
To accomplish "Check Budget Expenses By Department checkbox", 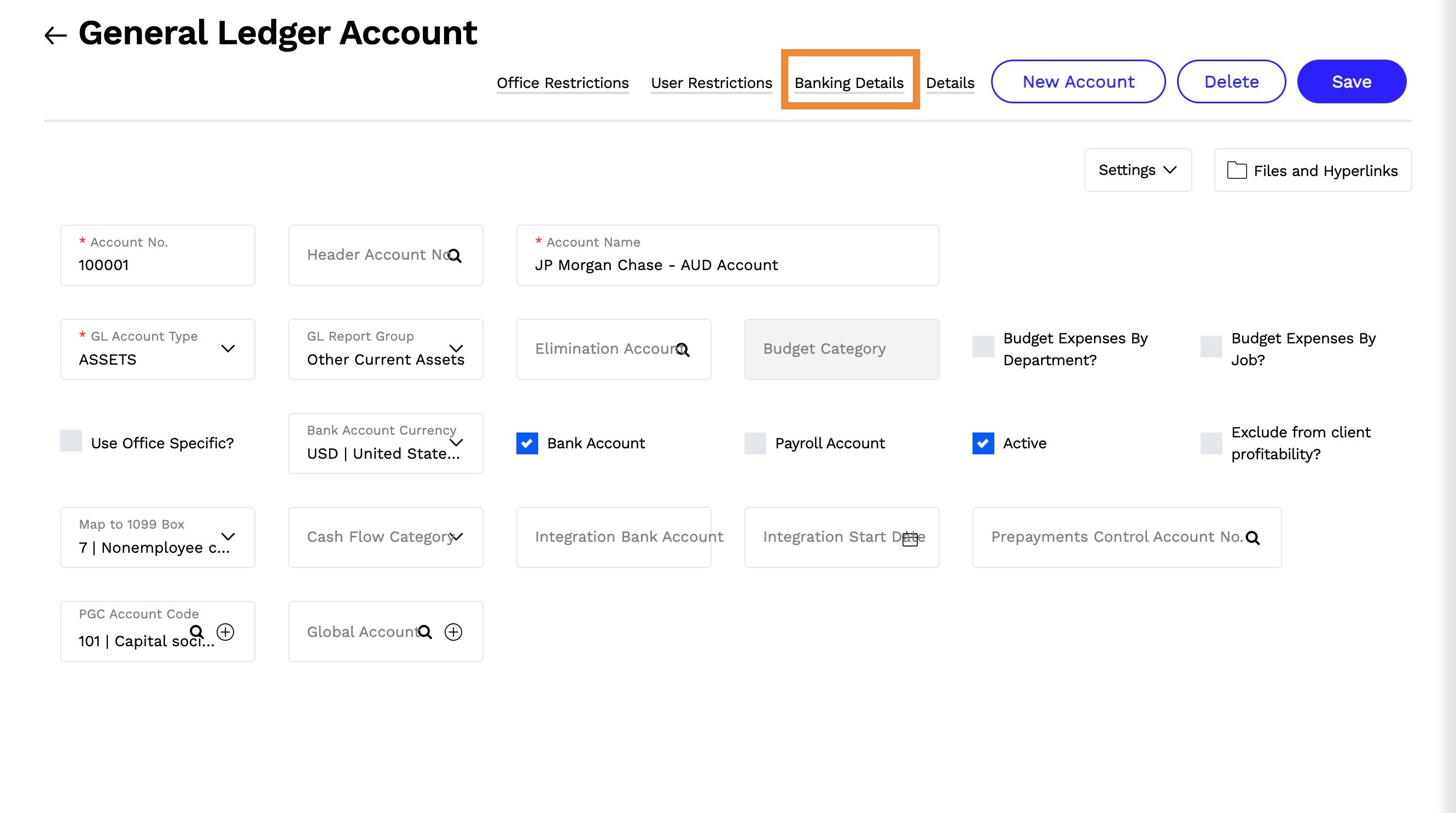I will [x=983, y=346].
